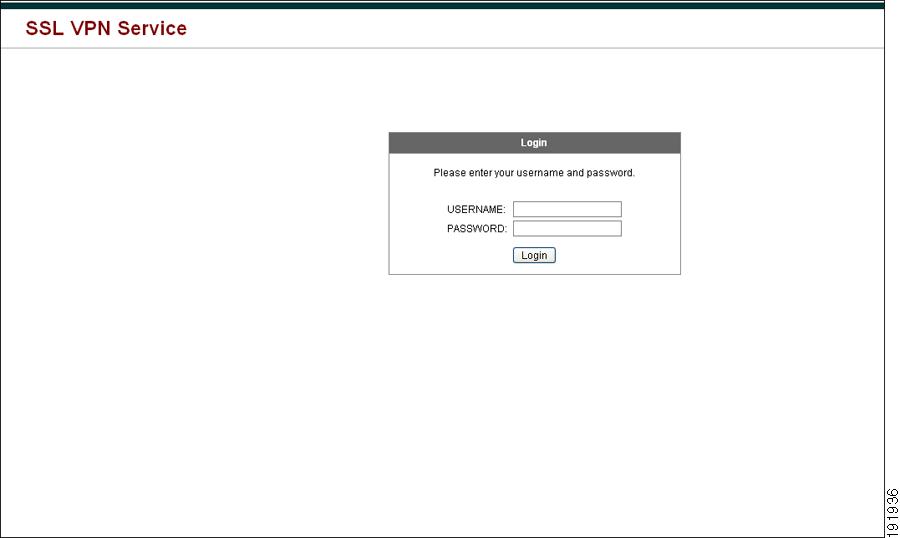Screen dimensions: 900x538
Task: Click the USERNAME input field
Action: [x=567, y=209]
